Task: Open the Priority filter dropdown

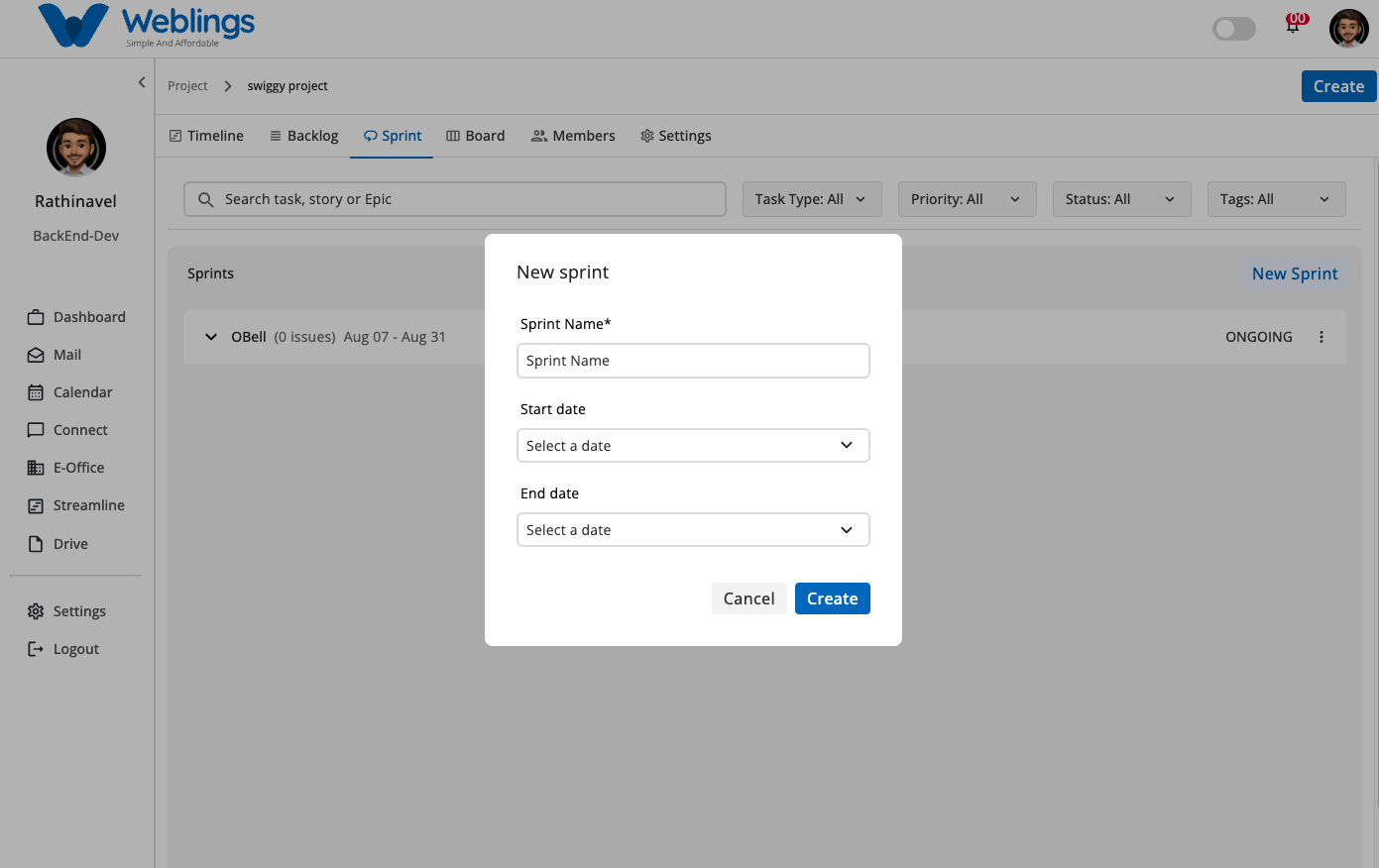Action: tap(967, 199)
